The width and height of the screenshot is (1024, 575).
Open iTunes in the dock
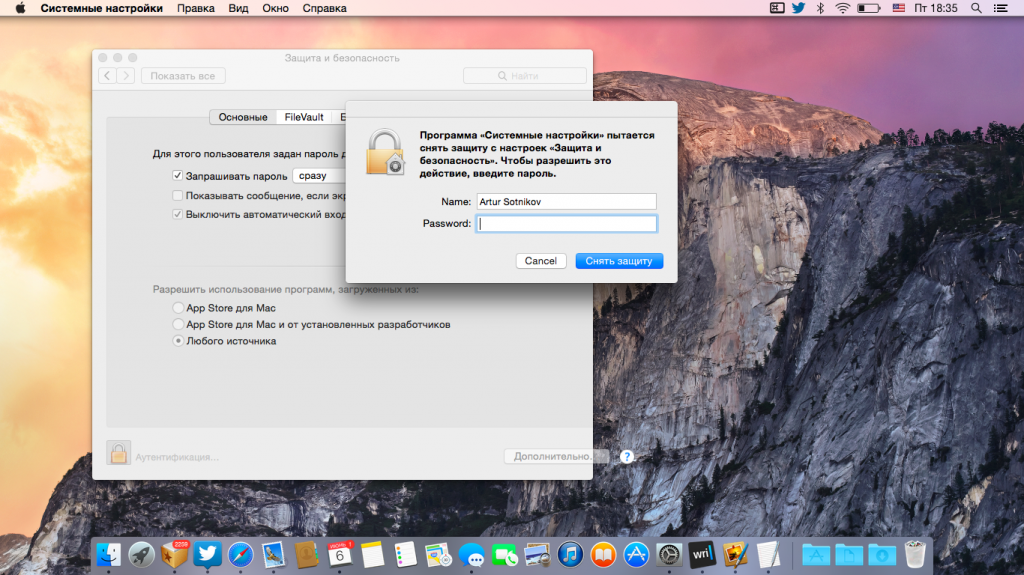[571, 554]
